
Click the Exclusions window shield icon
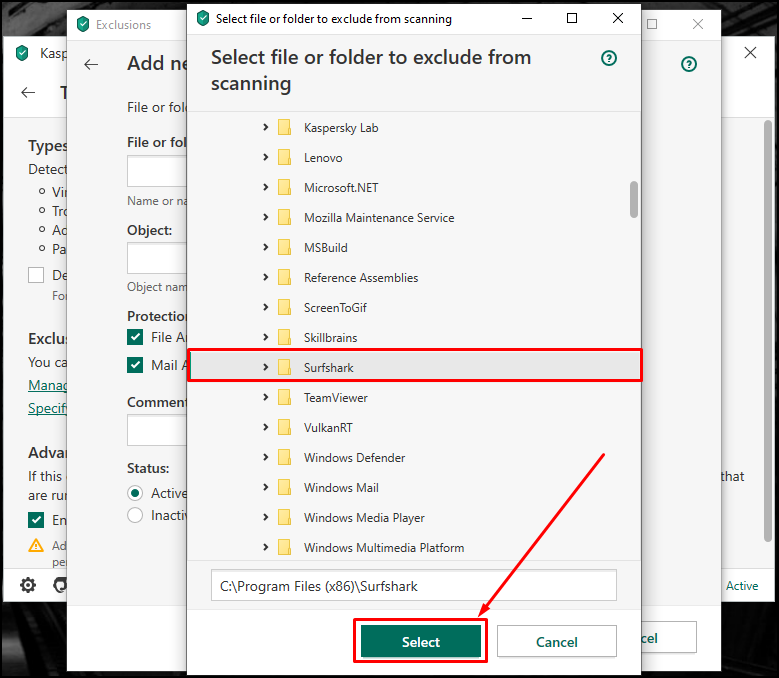[x=83, y=24]
